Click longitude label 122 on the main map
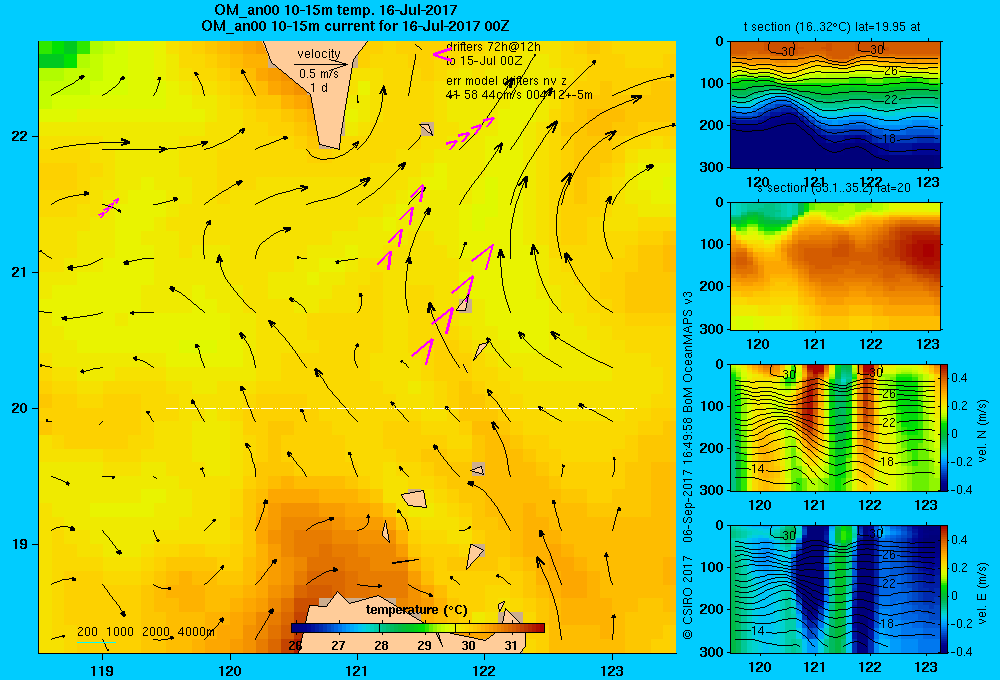The height and width of the screenshot is (680, 1000). [485, 670]
